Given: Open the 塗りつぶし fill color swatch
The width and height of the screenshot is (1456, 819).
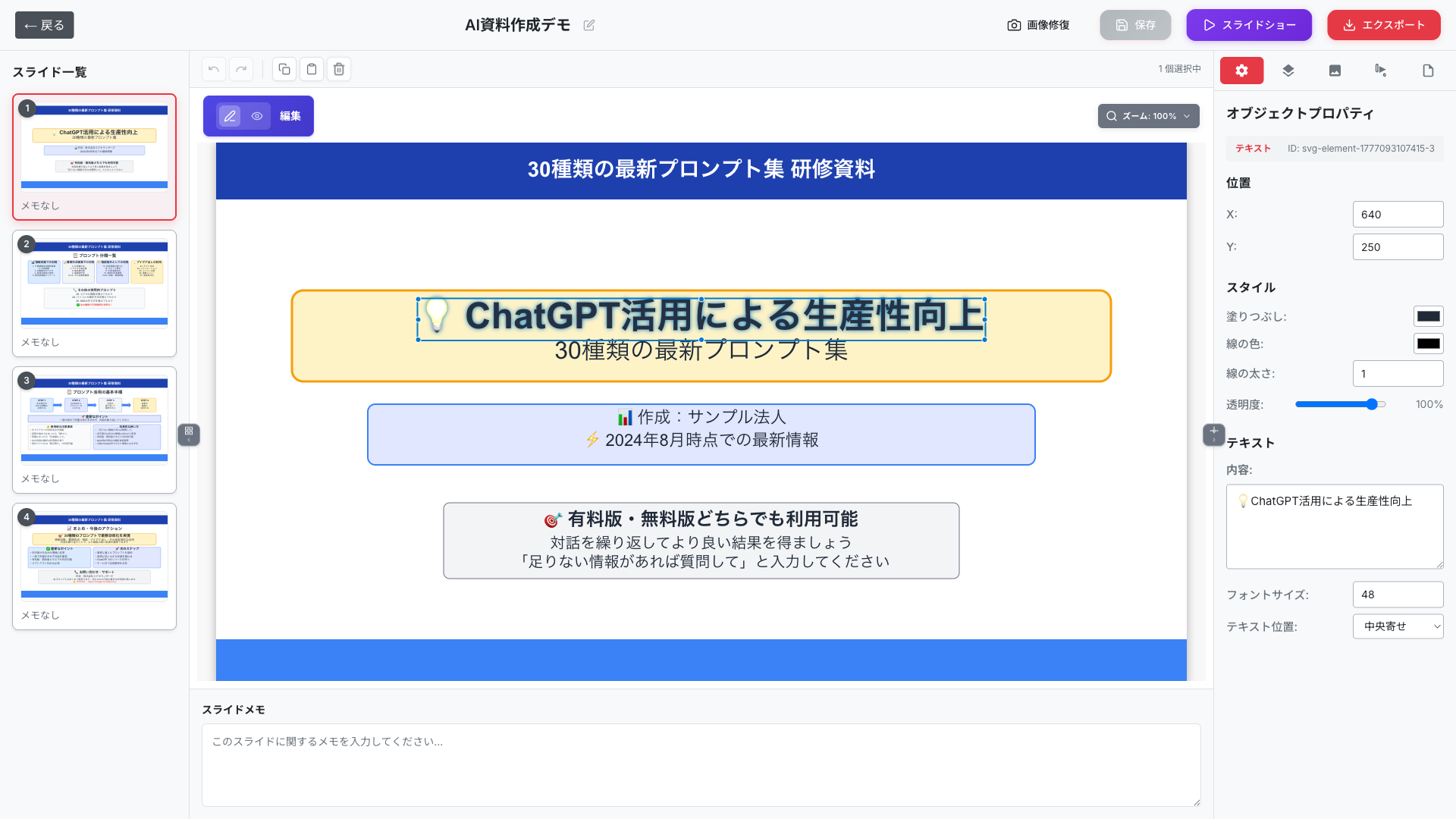Looking at the screenshot, I should (1428, 316).
